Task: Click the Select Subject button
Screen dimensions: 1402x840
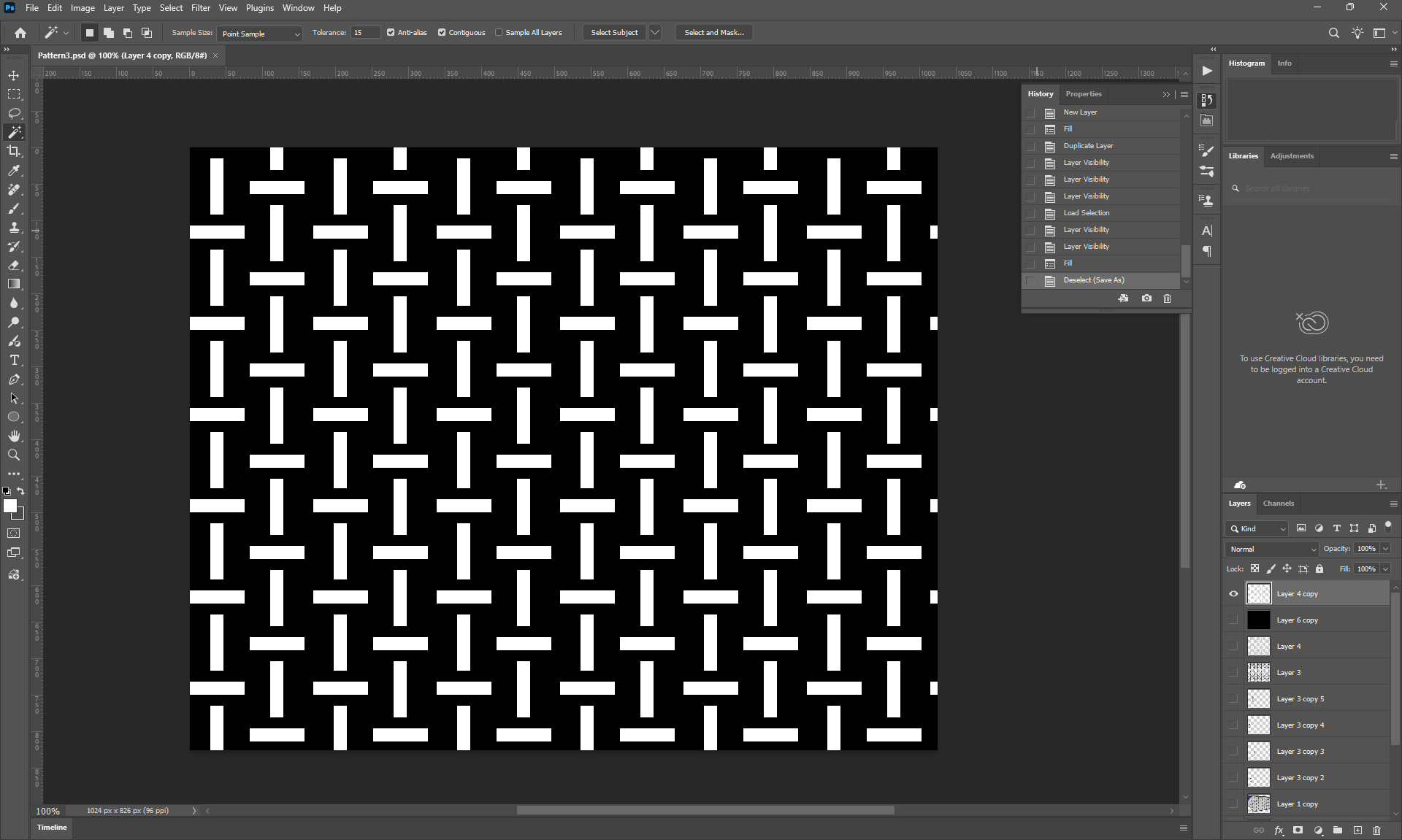Action: pos(614,32)
